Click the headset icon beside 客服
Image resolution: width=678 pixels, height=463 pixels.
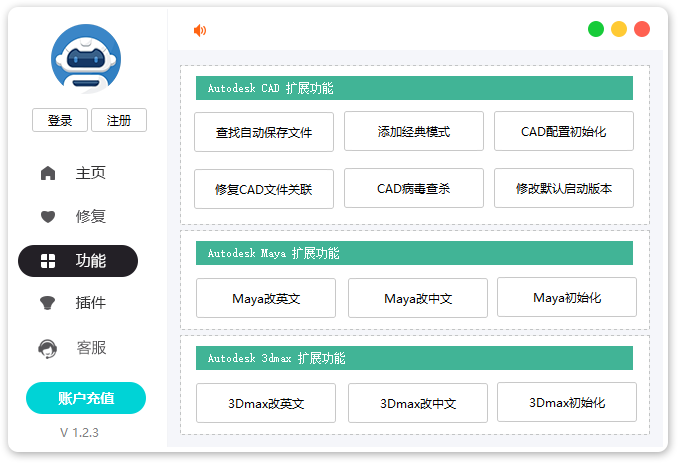tap(48, 348)
